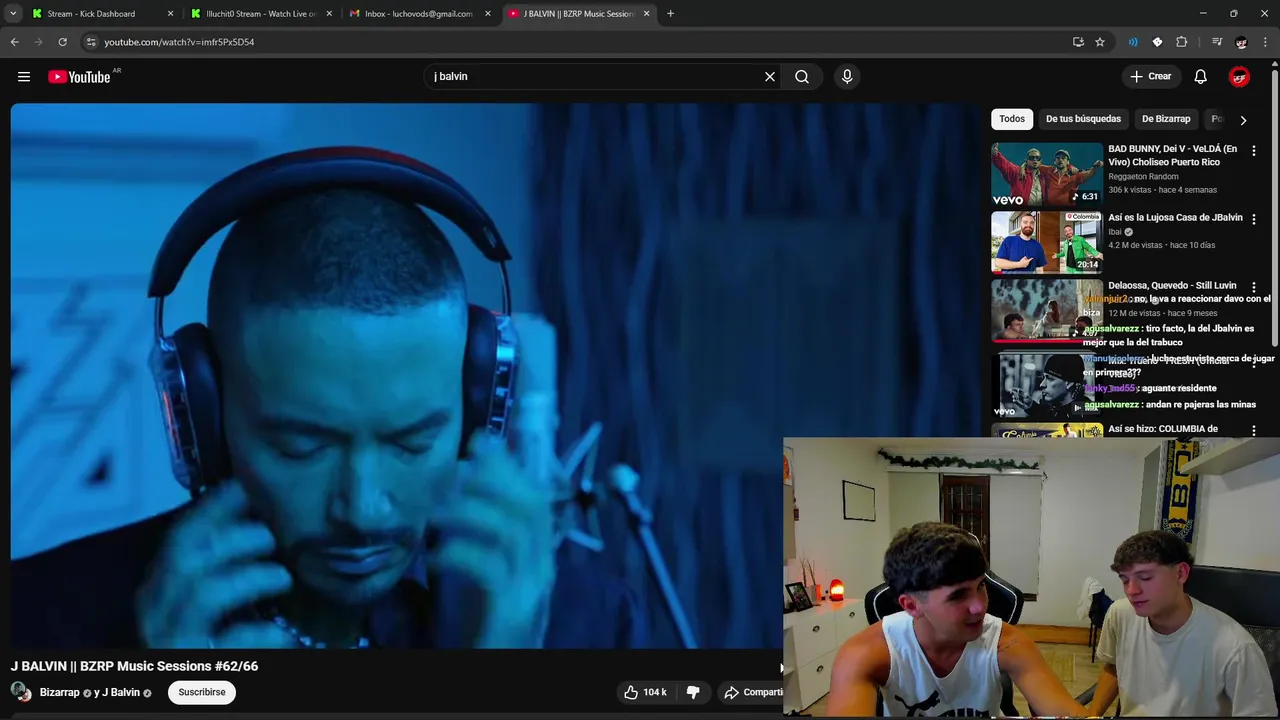Screen dimensions: 1280x720
Task: Open options for Delaossa Still Luvin video
Action: (x=1254, y=287)
